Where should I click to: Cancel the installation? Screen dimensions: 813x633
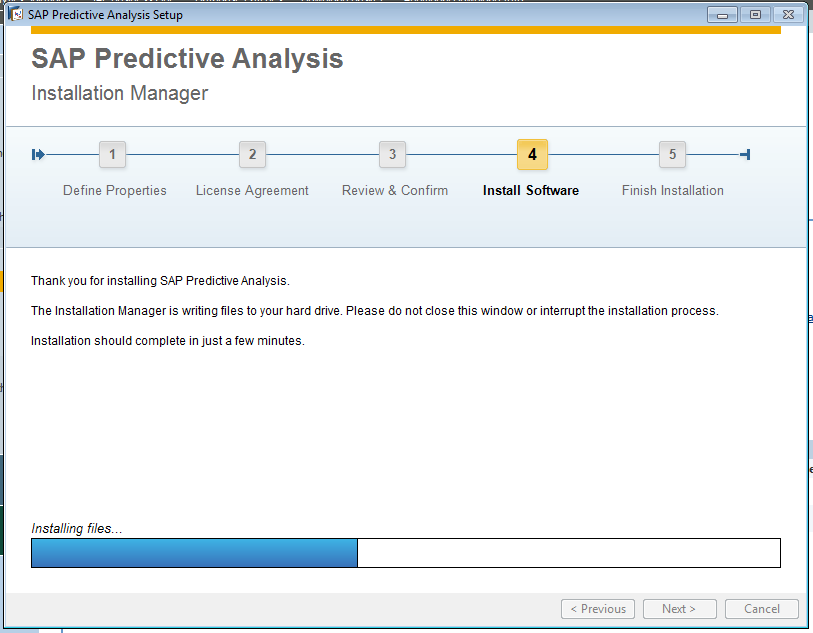tap(762, 609)
